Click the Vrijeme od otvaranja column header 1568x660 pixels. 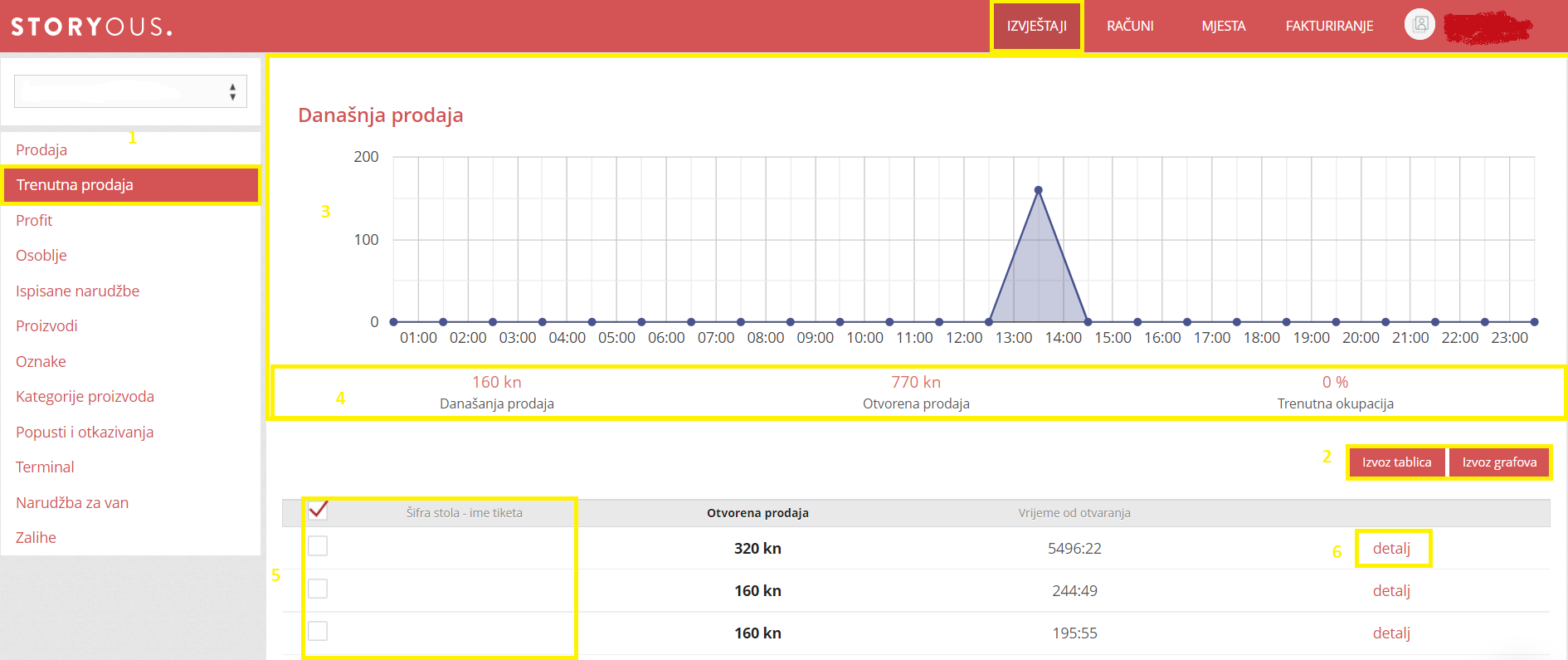1074,513
